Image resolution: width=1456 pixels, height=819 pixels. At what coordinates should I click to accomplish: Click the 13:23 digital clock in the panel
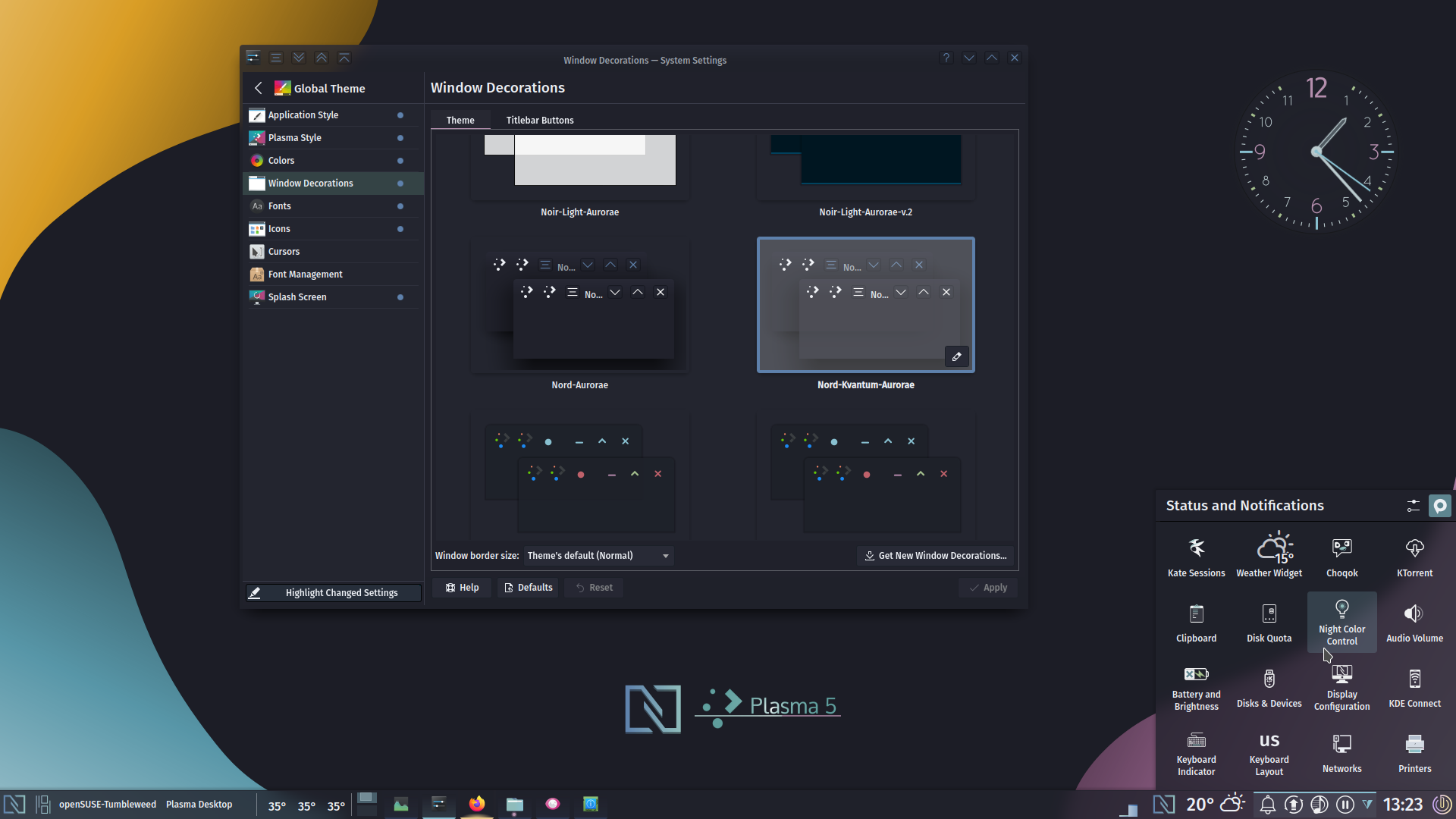point(1402,805)
